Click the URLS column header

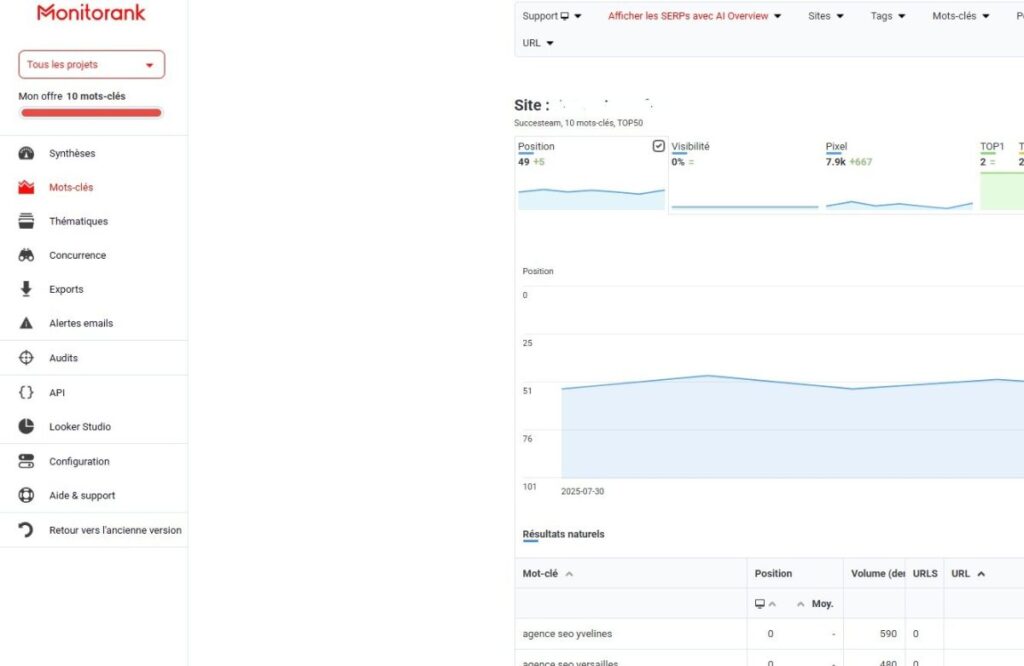(x=925, y=573)
